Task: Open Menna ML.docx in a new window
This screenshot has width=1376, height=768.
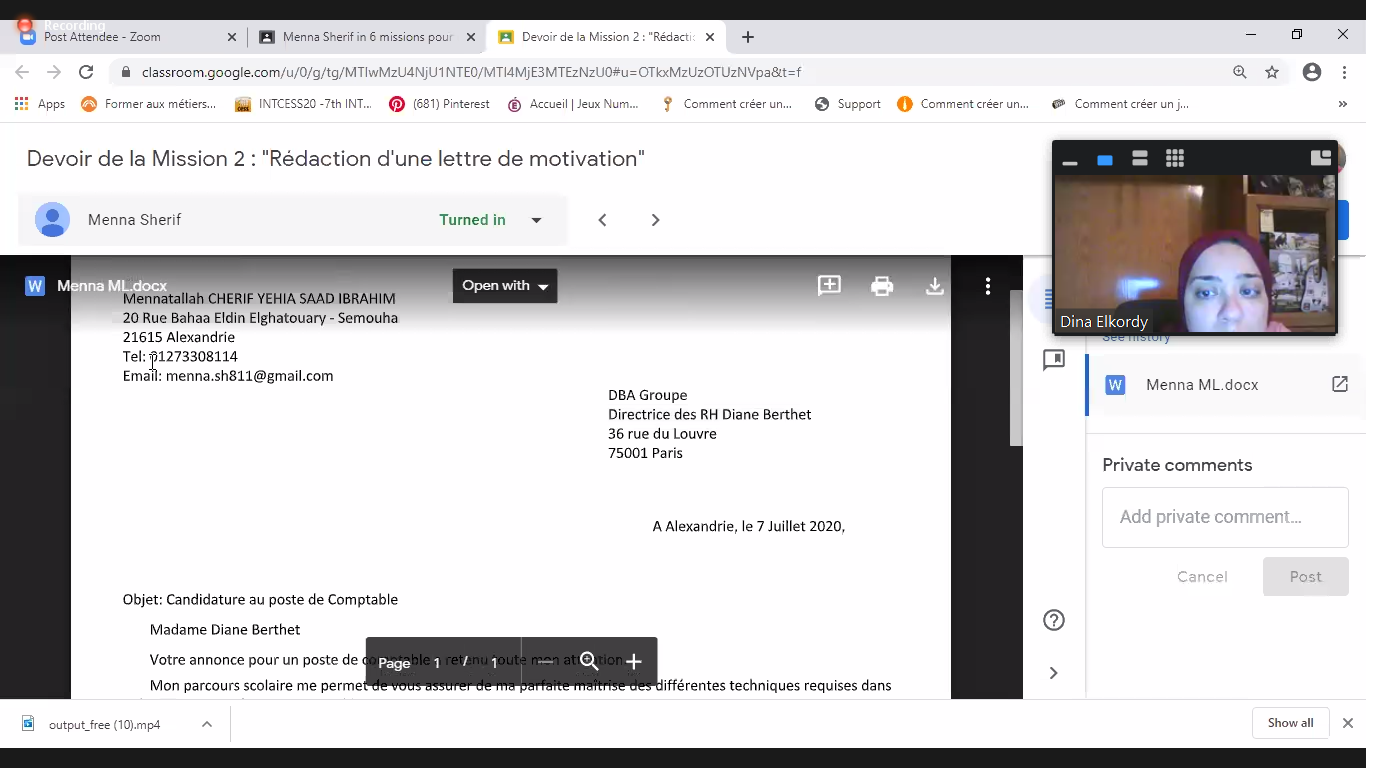Action: [x=1339, y=384]
